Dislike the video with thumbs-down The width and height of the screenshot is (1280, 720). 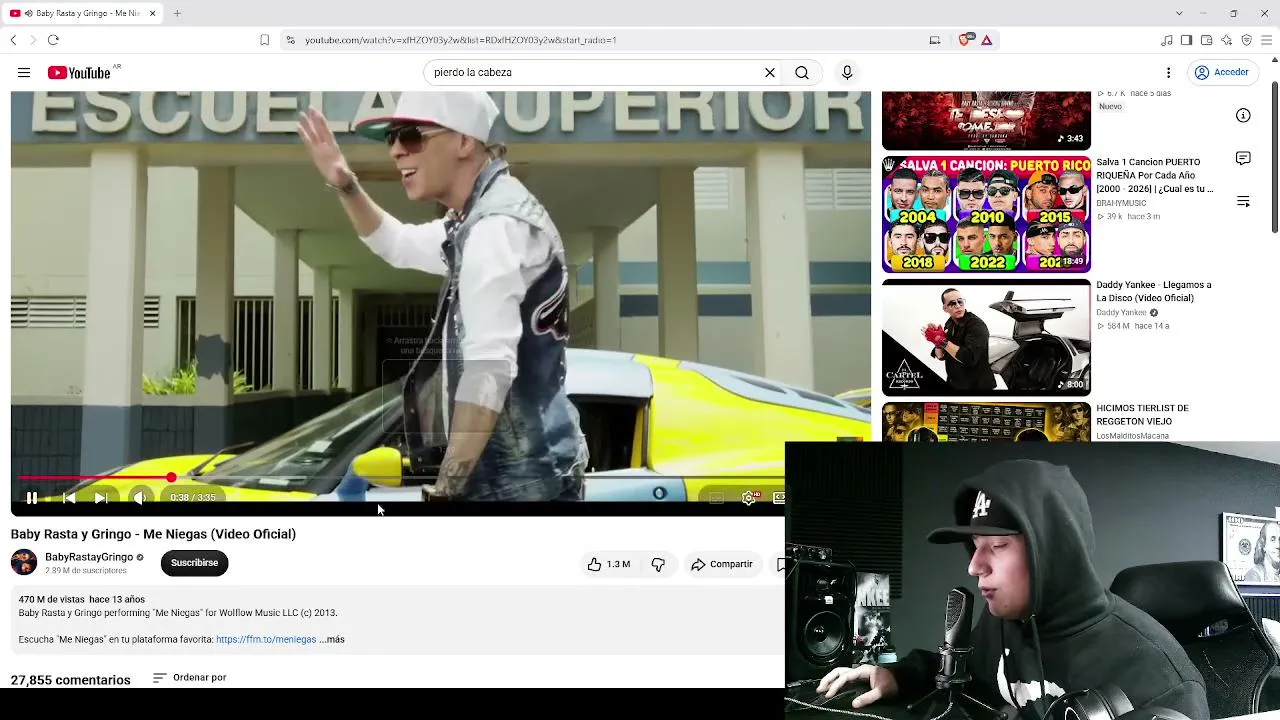tap(658, 564)
